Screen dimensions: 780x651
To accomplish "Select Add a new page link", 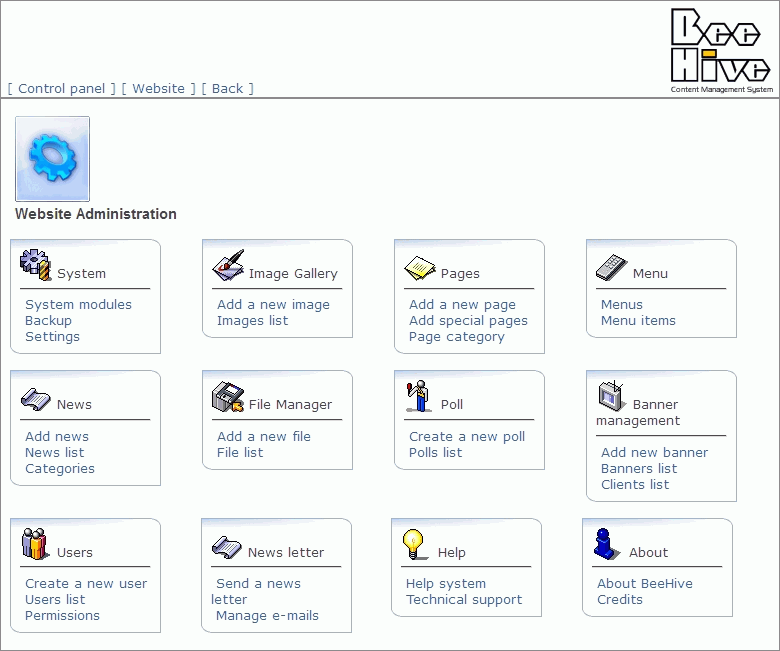I will pos(462,305).
